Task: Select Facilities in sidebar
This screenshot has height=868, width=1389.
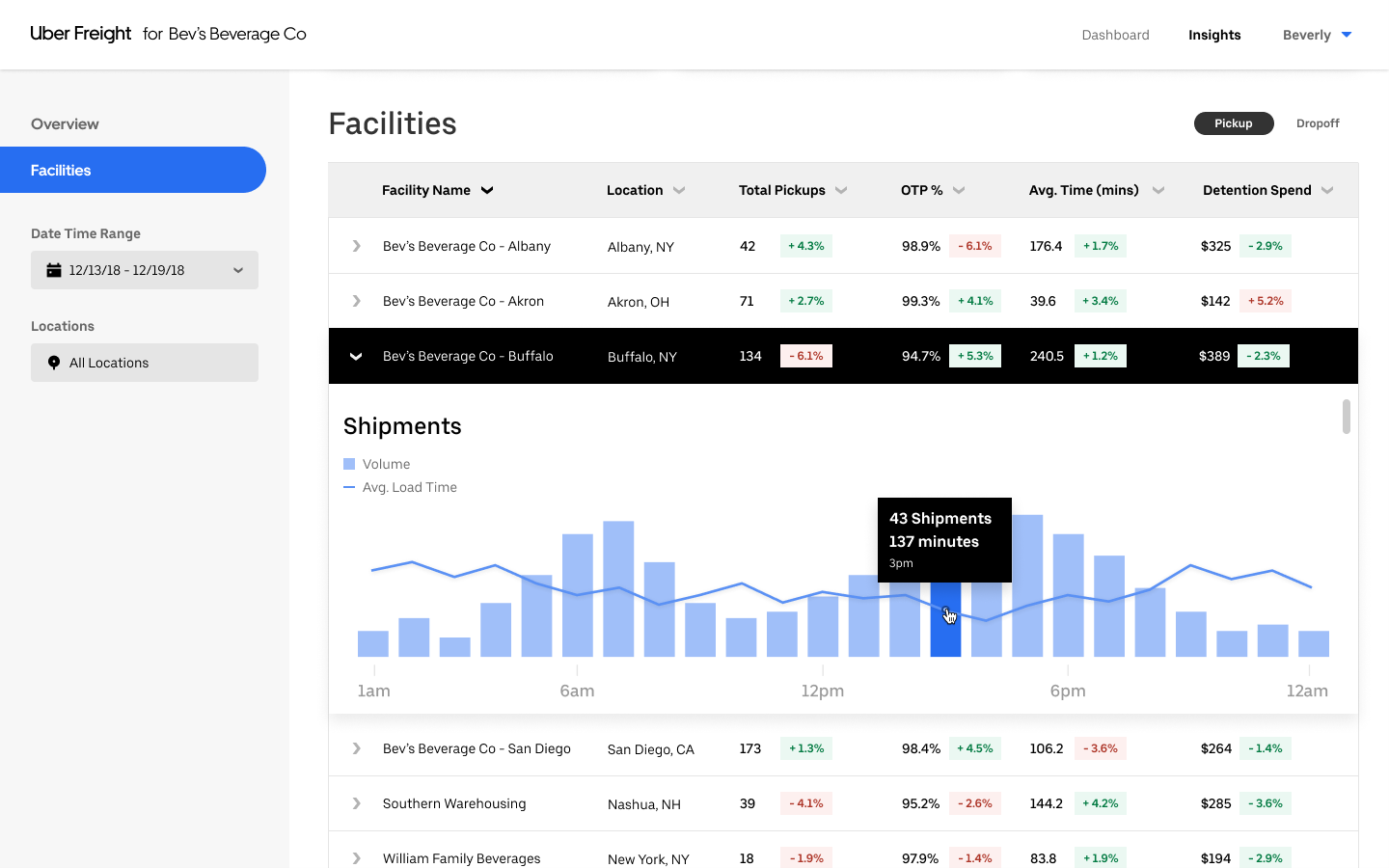Action: tap(133, 170)
